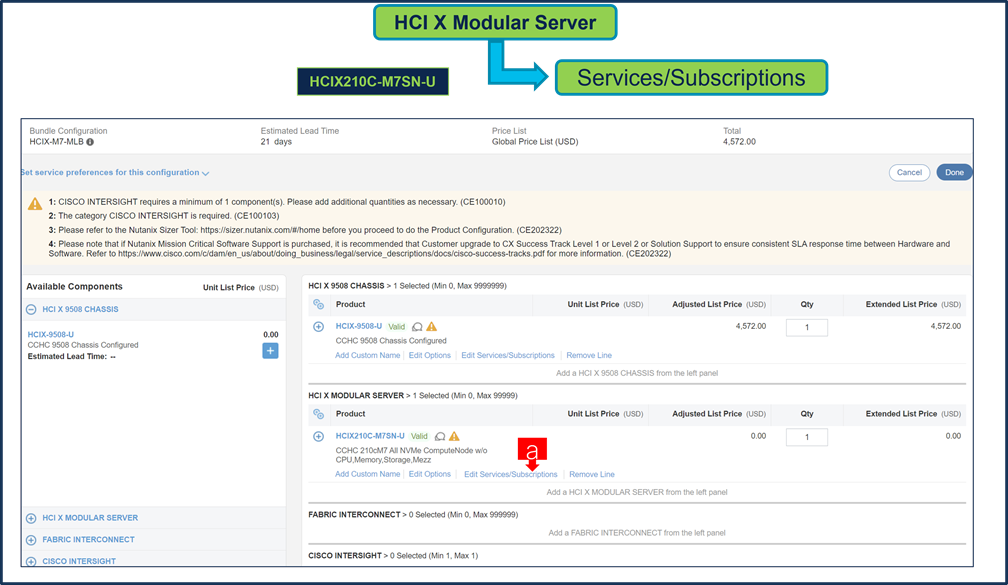The width and height of the screenshot is (1008, 585).
Task: Click the Qty field for HCIX-9508-U
Action: pyautogui.click(x=807, y=327)
